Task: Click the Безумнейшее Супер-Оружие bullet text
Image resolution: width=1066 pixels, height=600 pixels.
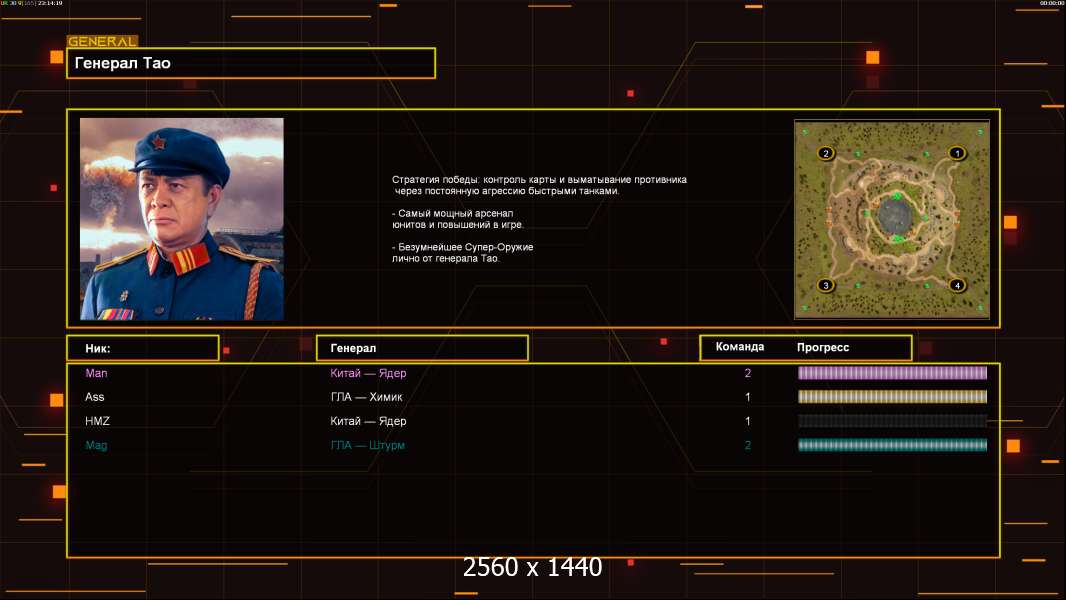Action: coord(462,253)
